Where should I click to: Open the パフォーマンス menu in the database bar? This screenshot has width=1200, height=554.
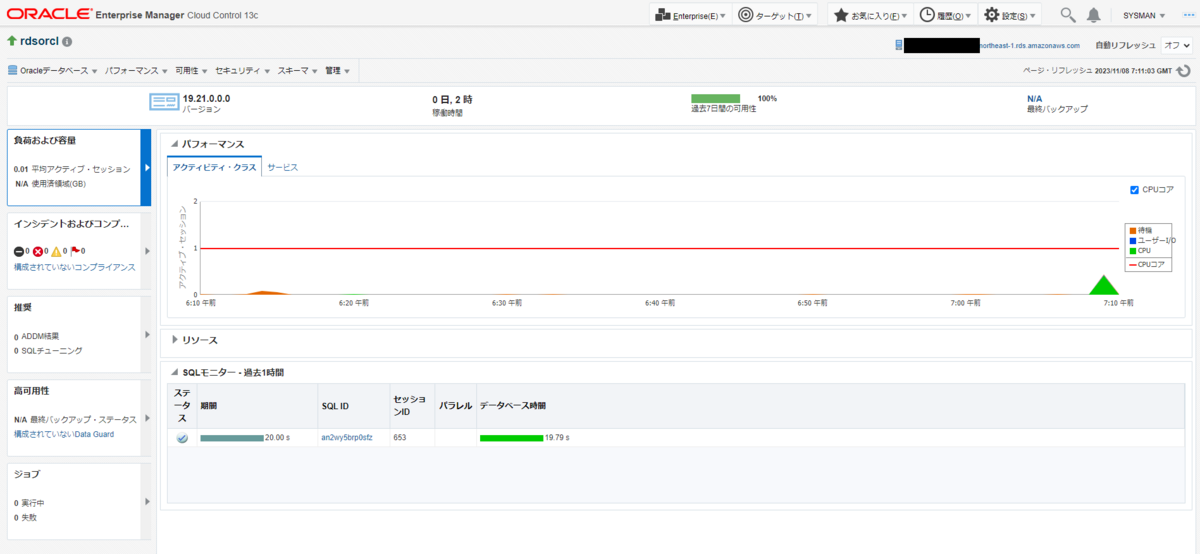click(137, 71)
